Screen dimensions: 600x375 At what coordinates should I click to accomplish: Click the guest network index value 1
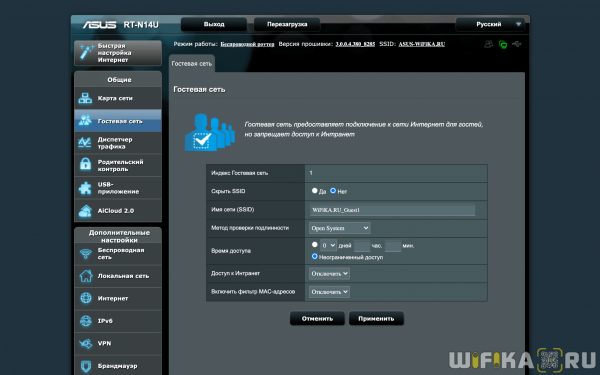click(x=311, y=173)
